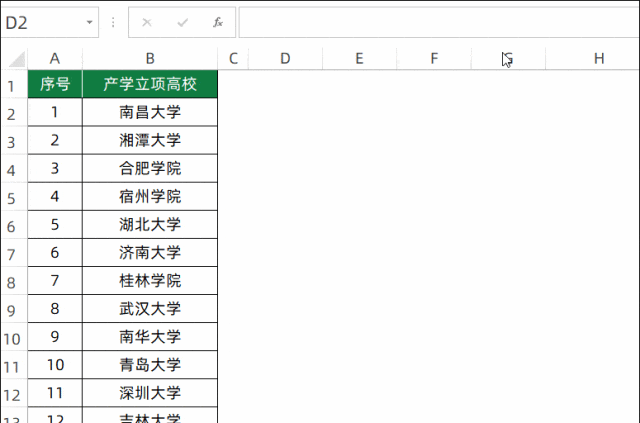The height and width of the screenshot is (423, 640).
Task: Click the formula bar resize dots handle
Action: pos(113,22)
